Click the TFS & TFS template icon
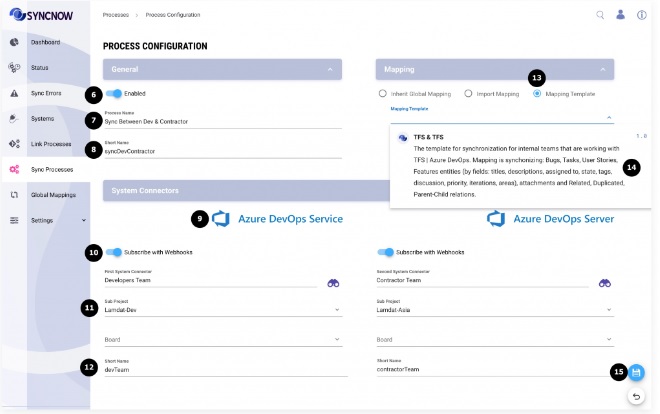Viewport: 660px width, 414px height. (x=403, y=138)
